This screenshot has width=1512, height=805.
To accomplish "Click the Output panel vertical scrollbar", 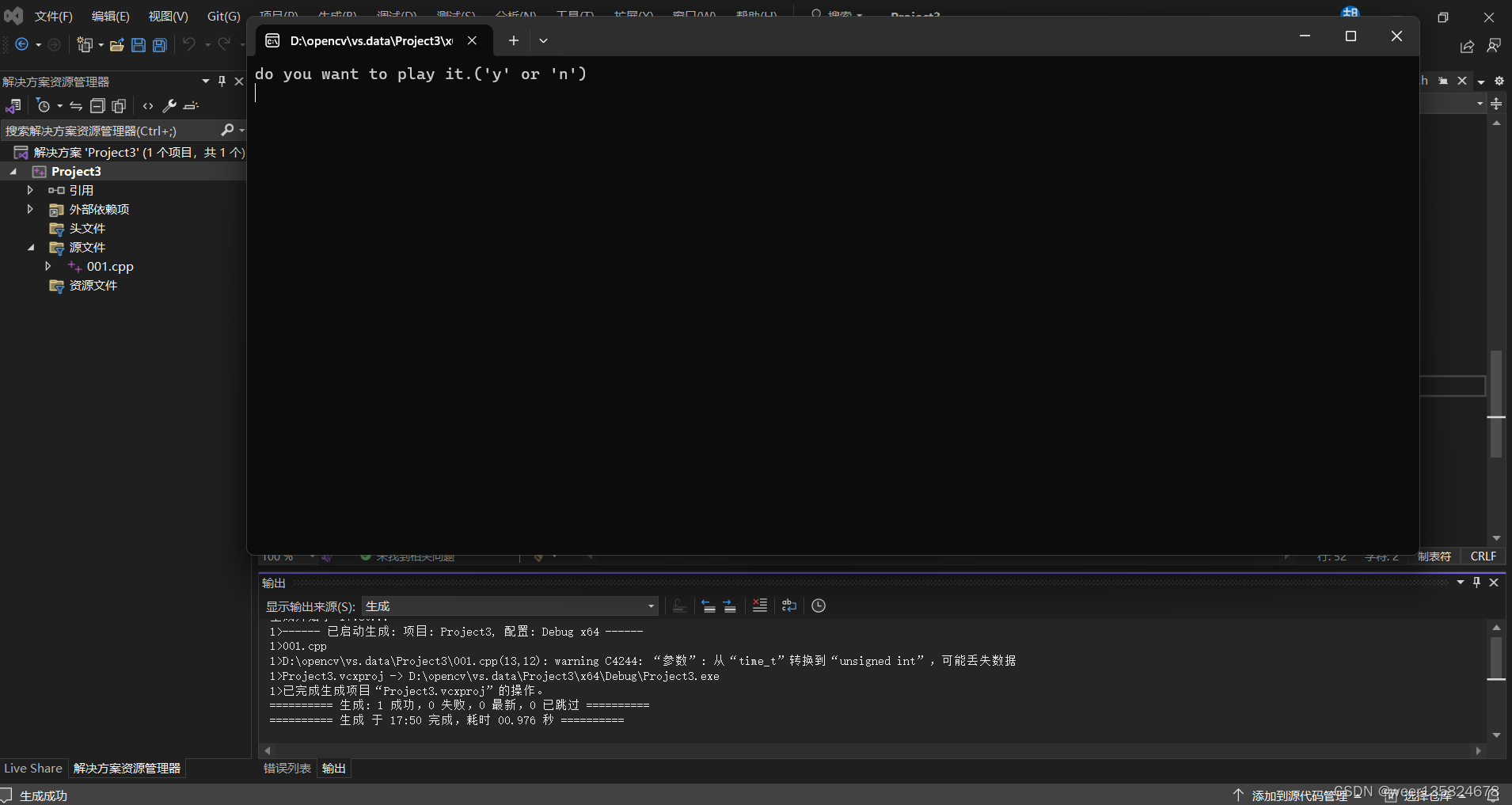I will pos(1496,659).
